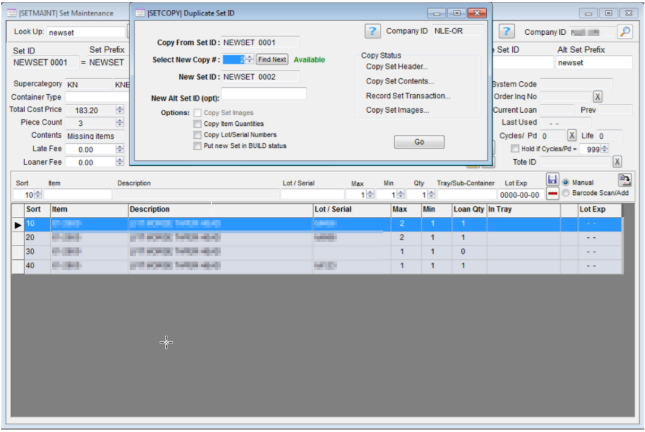Click the Go button
This screenshot has height=432, width=645.
[423, 142]
